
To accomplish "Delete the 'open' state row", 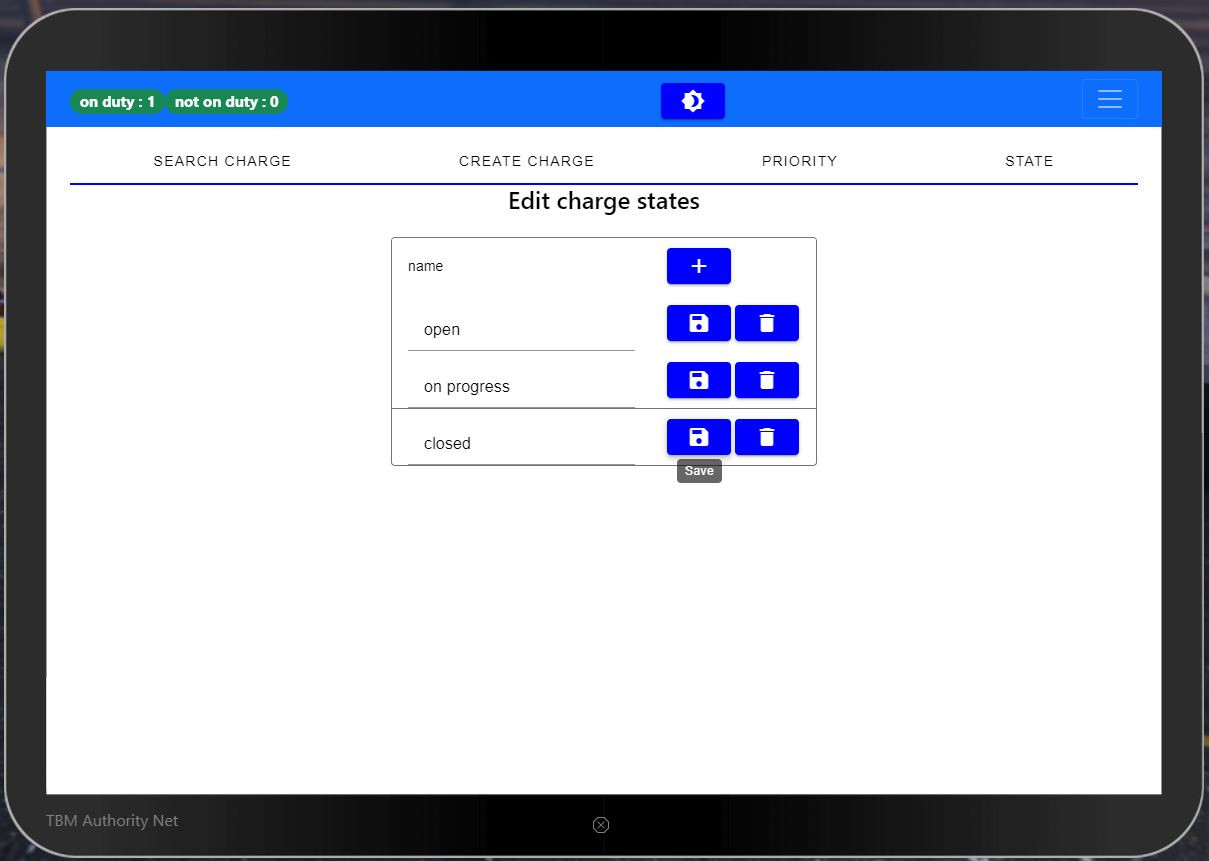I will click(767, 323).
